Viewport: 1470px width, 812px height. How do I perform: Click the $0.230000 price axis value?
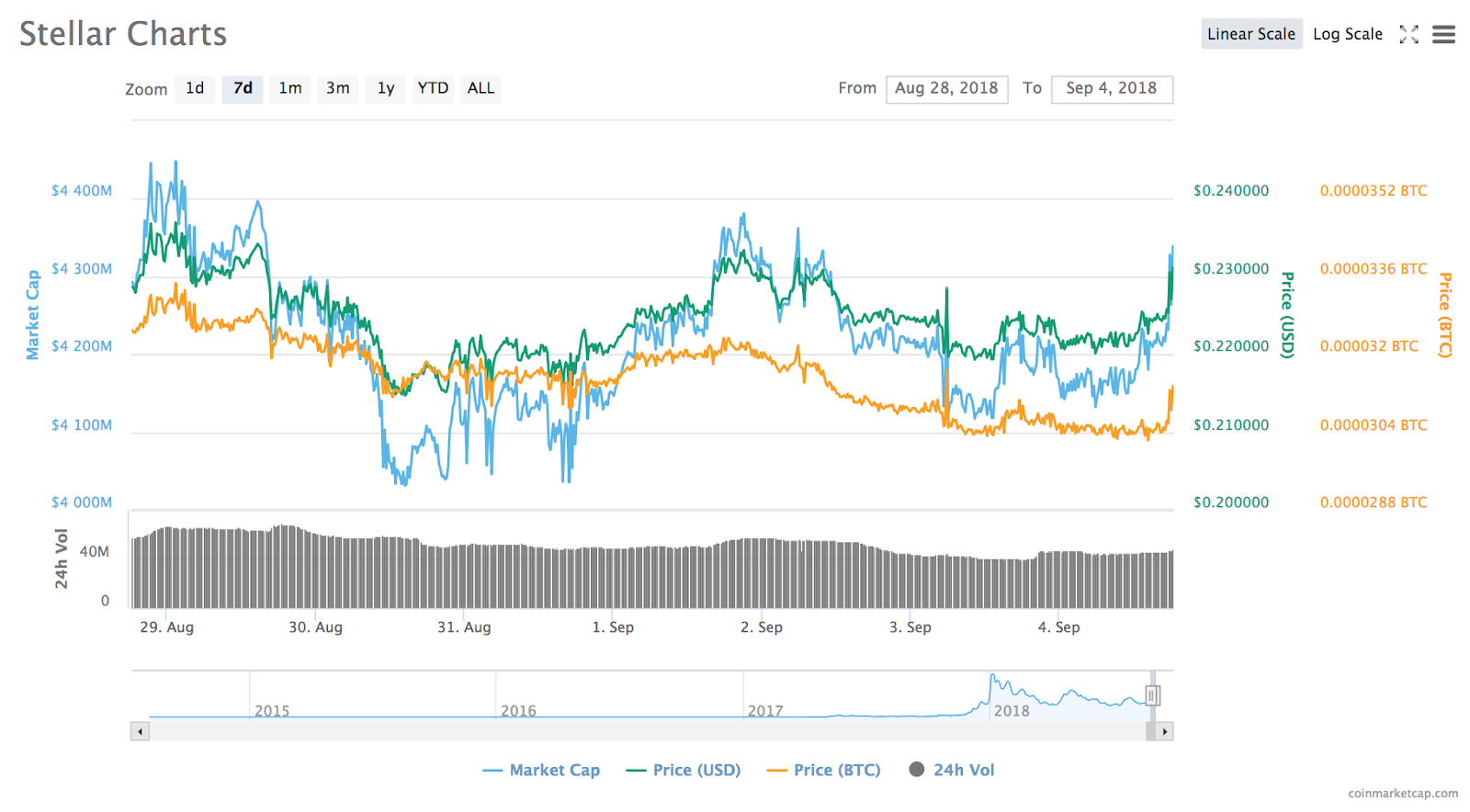pos(1231,269)
